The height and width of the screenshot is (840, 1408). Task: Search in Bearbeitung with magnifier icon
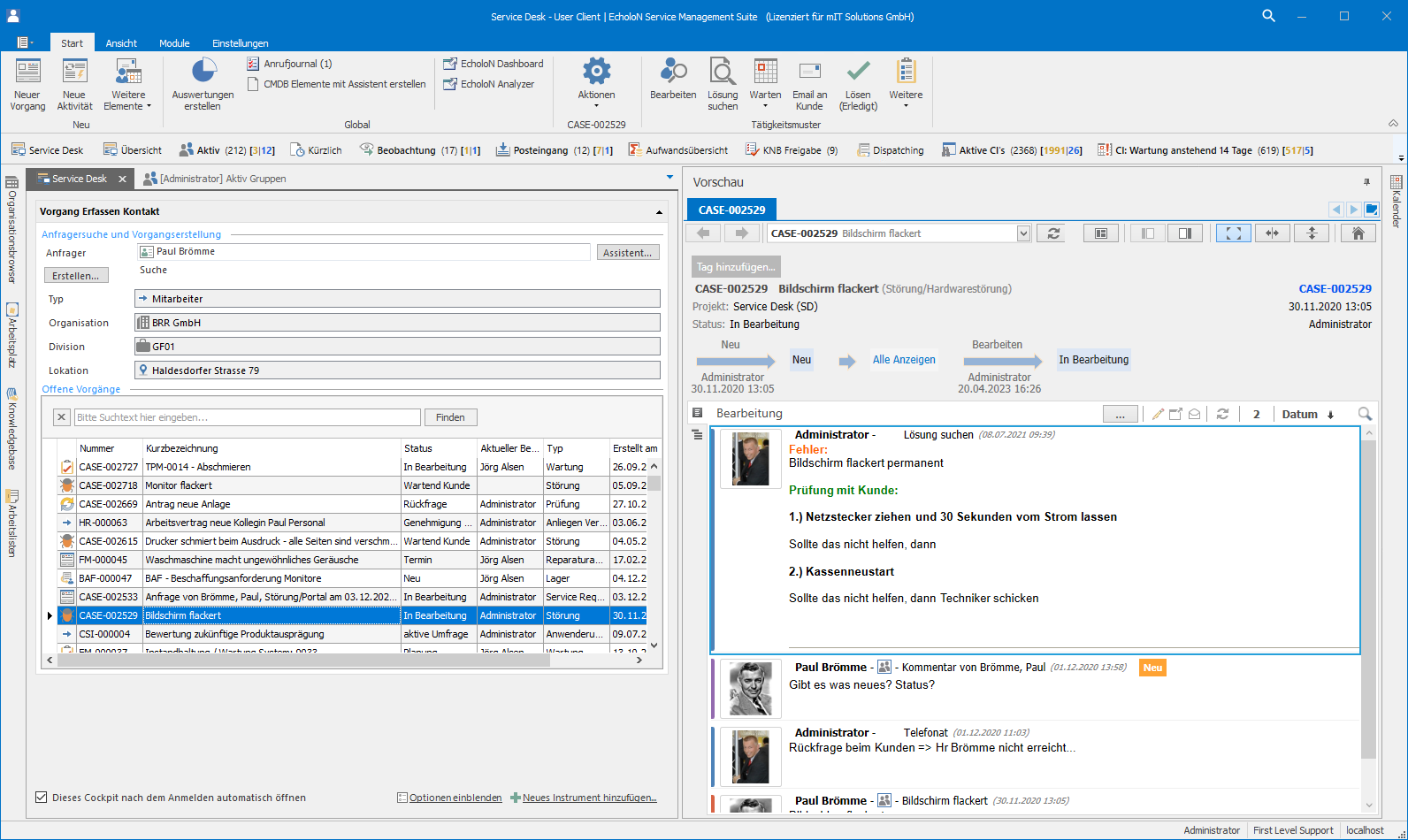(x=1365, y=414)
